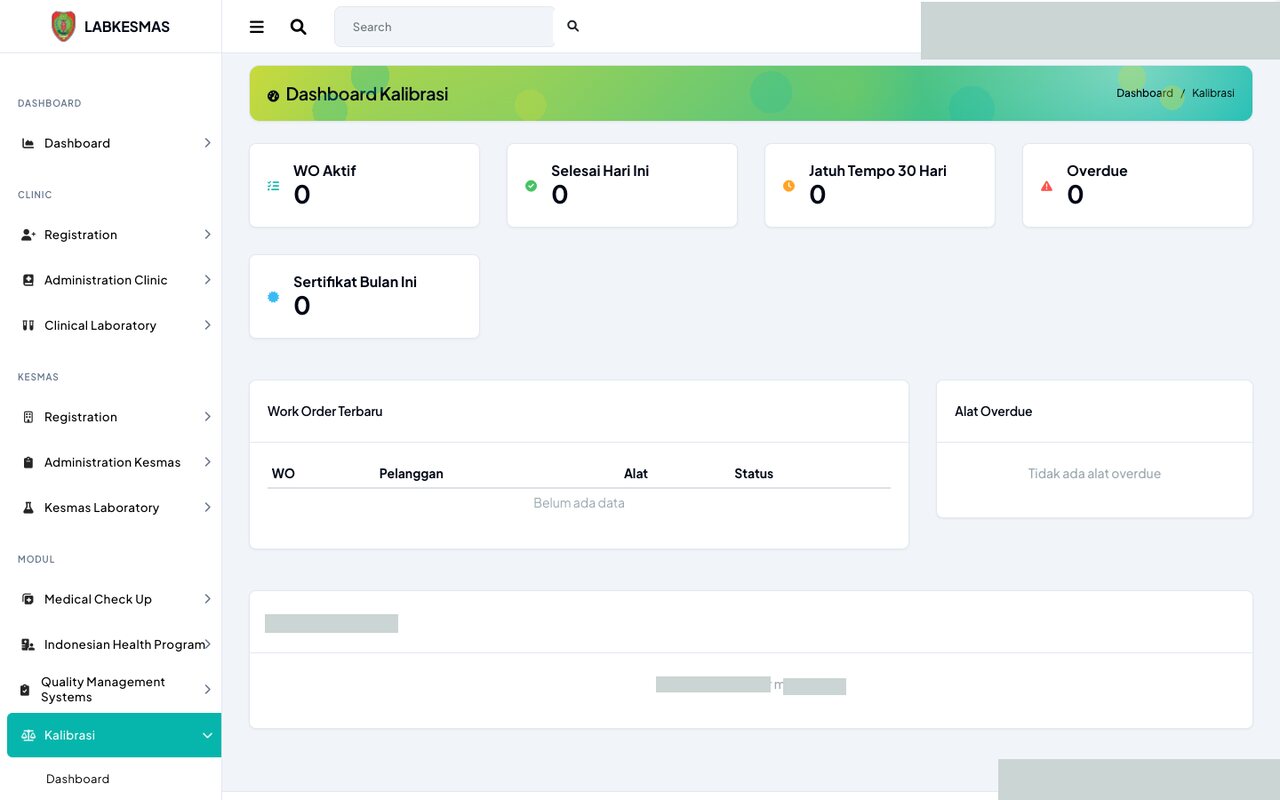Click the Quality Management Systems icon
Viewport: 1280px width, 800px height.
(x=25, y=690)
